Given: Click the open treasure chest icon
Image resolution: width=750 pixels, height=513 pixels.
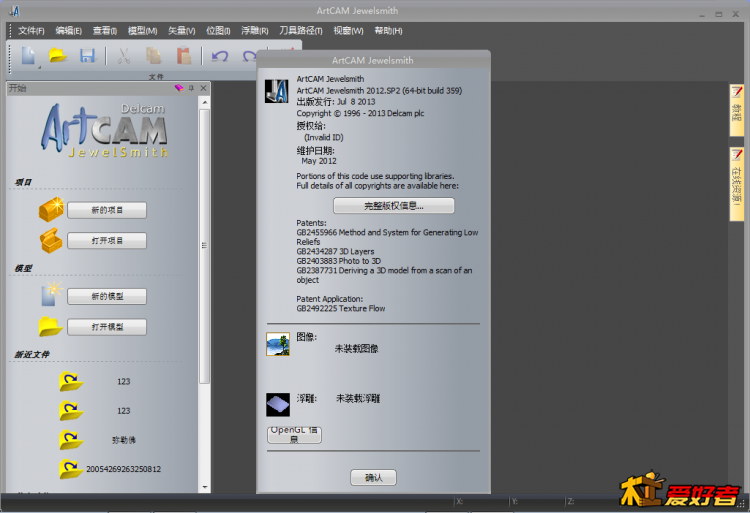Looking at the screenshot, I should [51, 240].
